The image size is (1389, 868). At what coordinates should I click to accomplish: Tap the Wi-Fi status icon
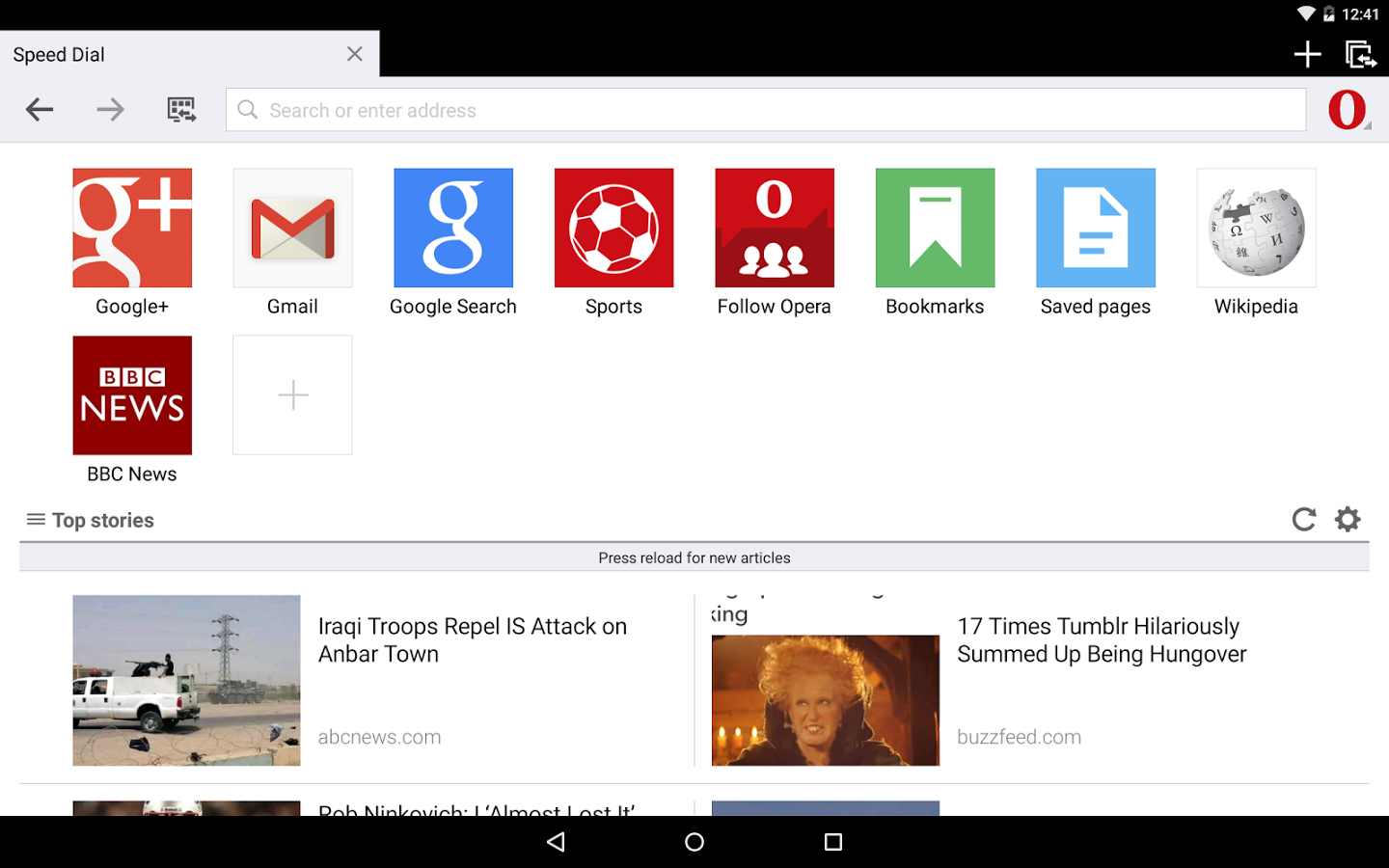tap(1305, 14)
